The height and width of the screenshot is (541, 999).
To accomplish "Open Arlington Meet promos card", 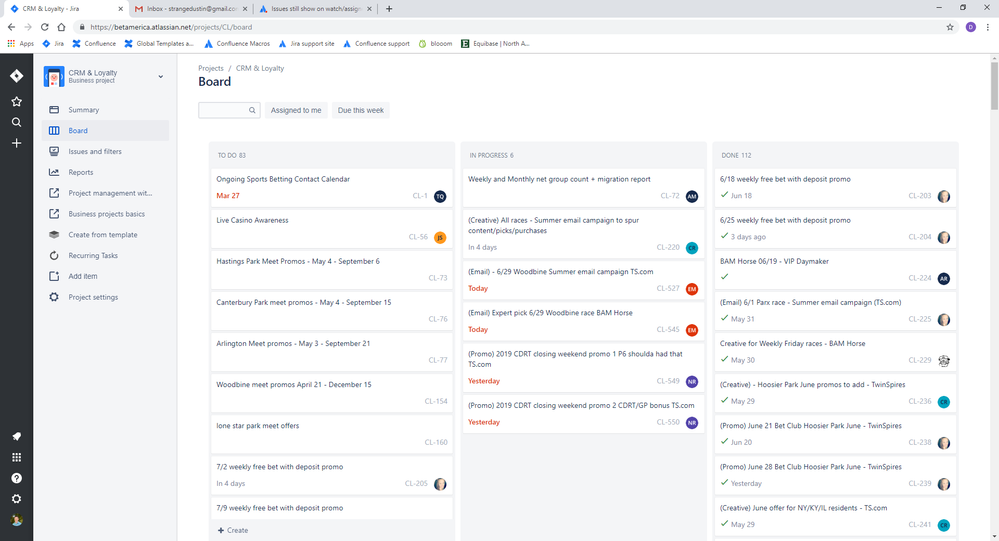I will click(x=331, y=352).
